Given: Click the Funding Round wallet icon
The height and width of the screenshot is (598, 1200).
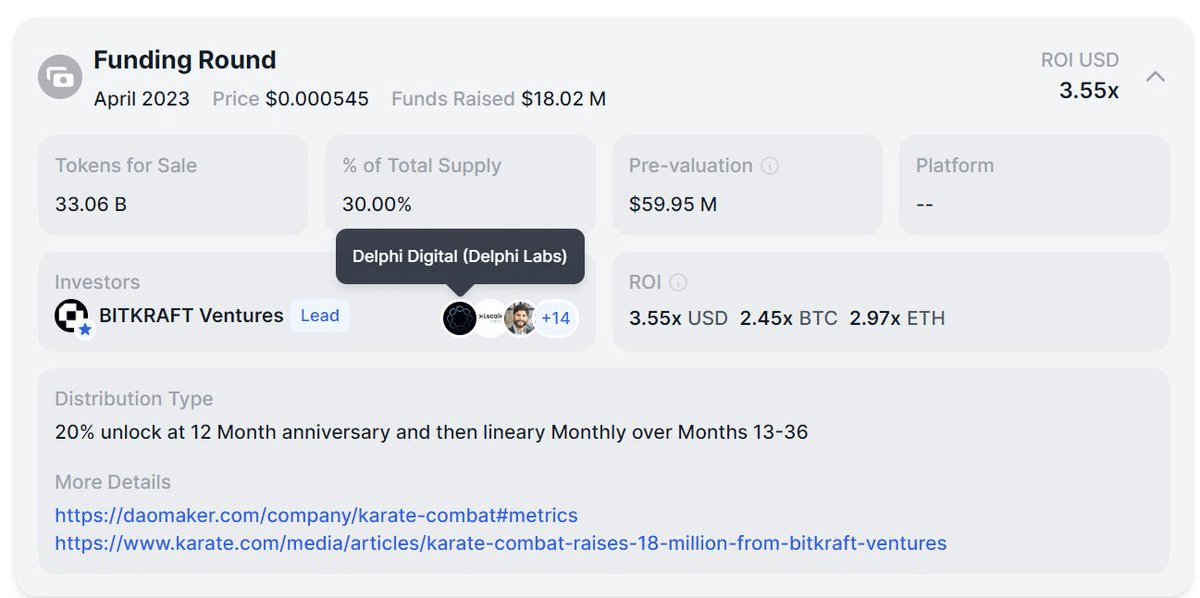Looking at the screenshot, I should pyautogui.click(x=59, y=77).
